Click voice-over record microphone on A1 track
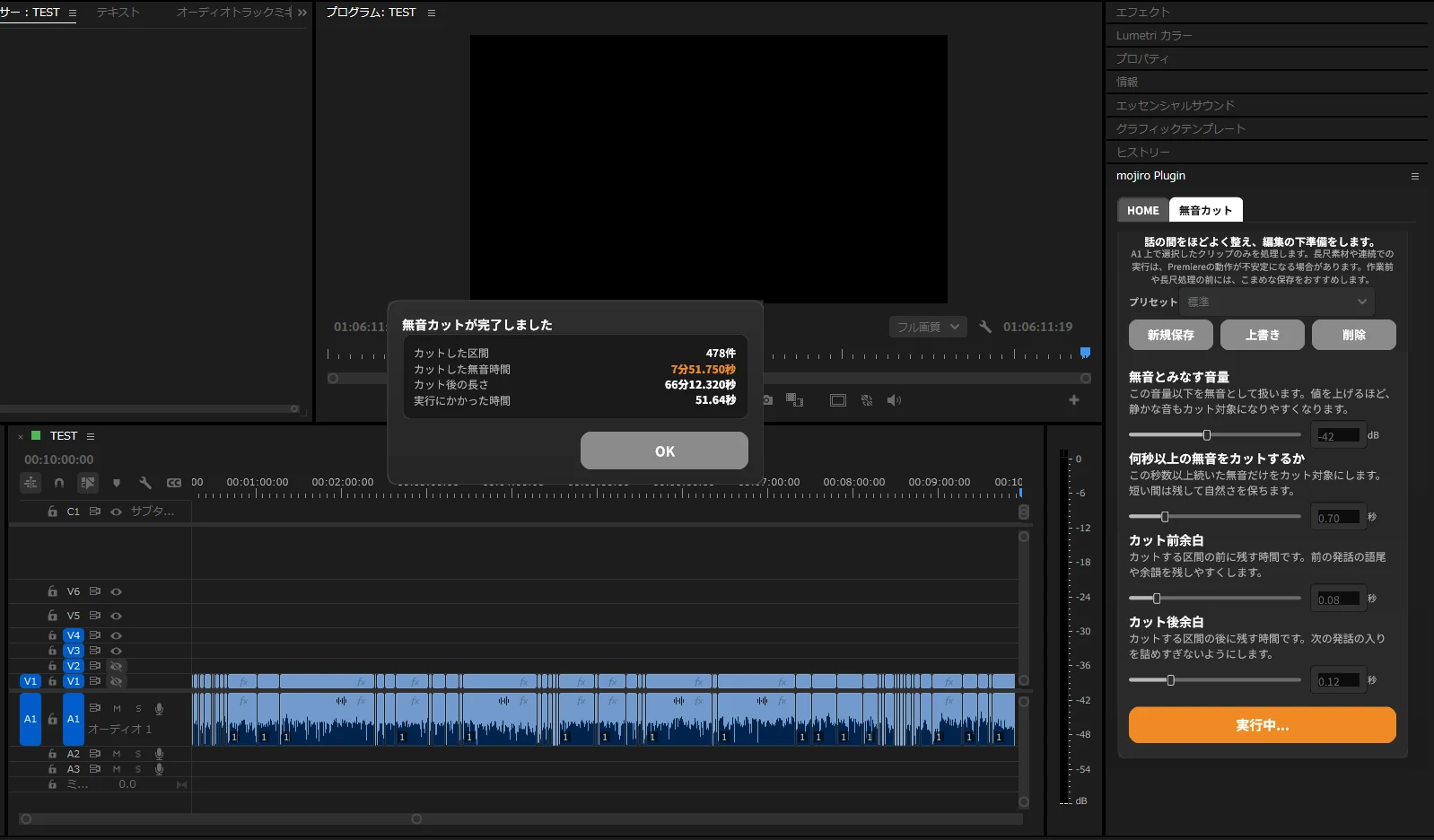This screenshot has width=1434, height=840. click(159, 709)
